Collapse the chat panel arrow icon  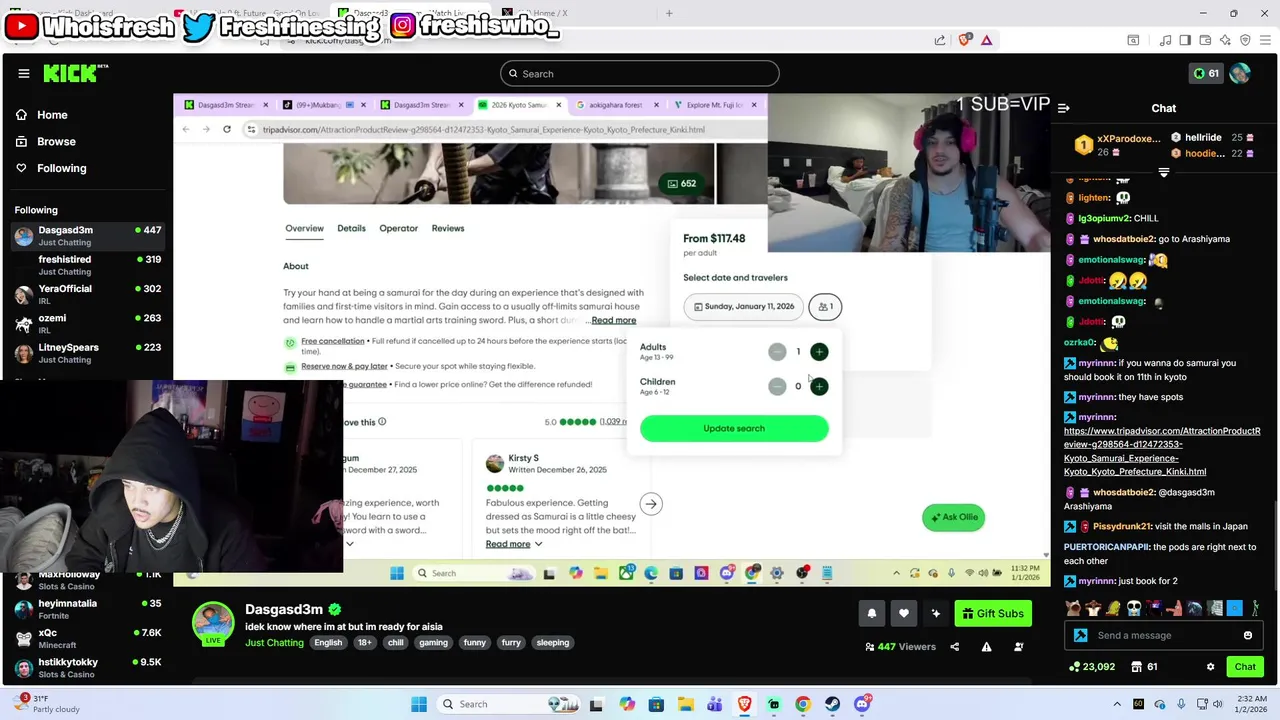[x=1064, y=108]
